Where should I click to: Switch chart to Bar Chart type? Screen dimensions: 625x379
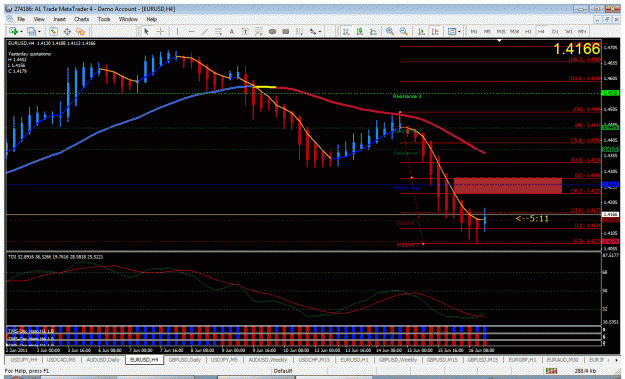click(346, 31)
